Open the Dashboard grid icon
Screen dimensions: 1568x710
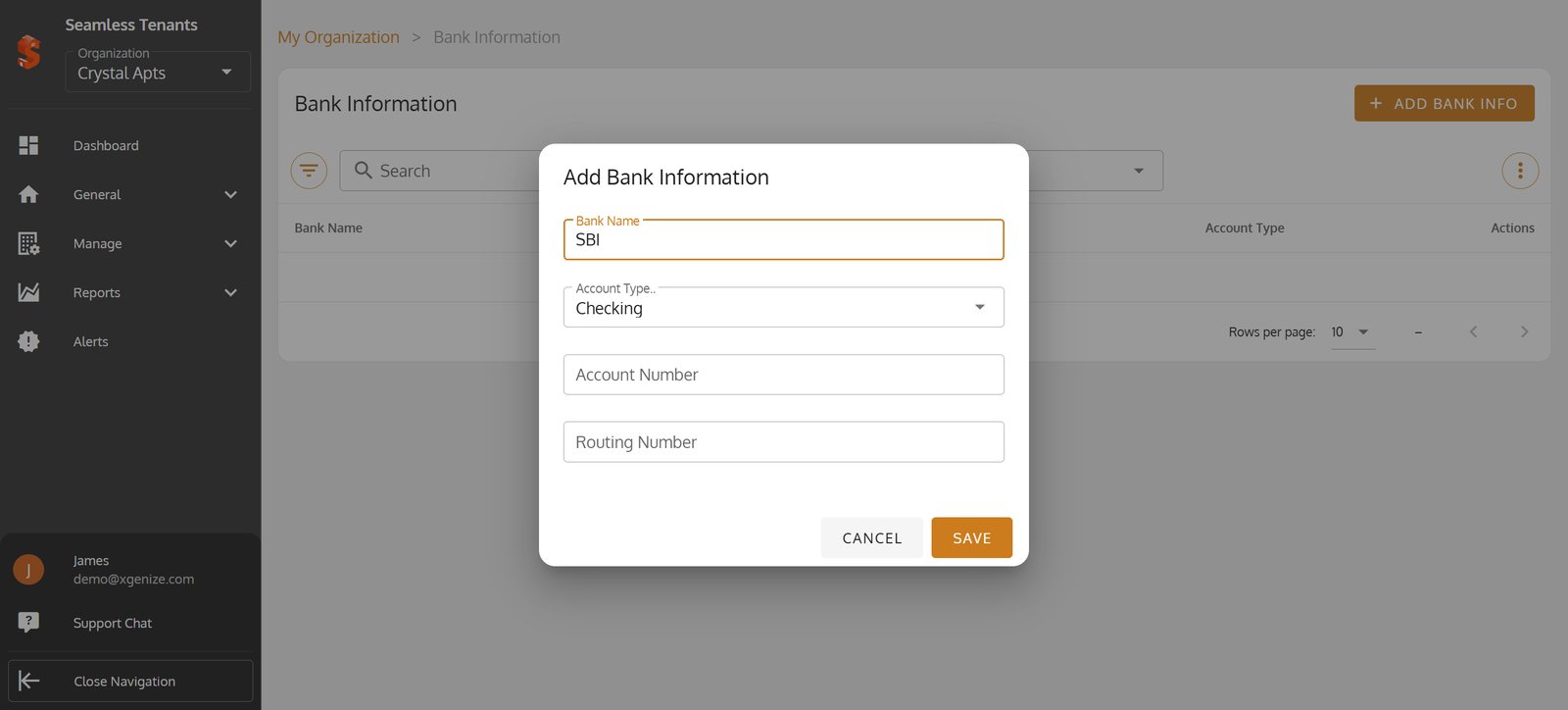coord(28,145)
